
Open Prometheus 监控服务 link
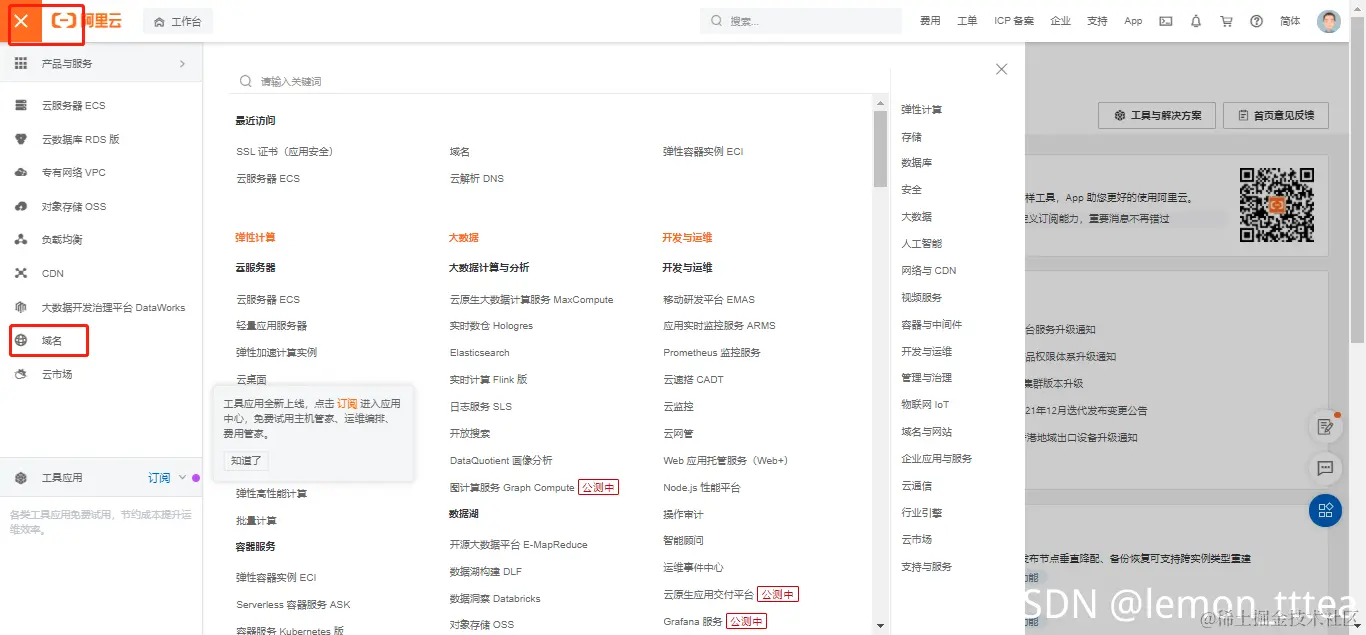point(712,353)
